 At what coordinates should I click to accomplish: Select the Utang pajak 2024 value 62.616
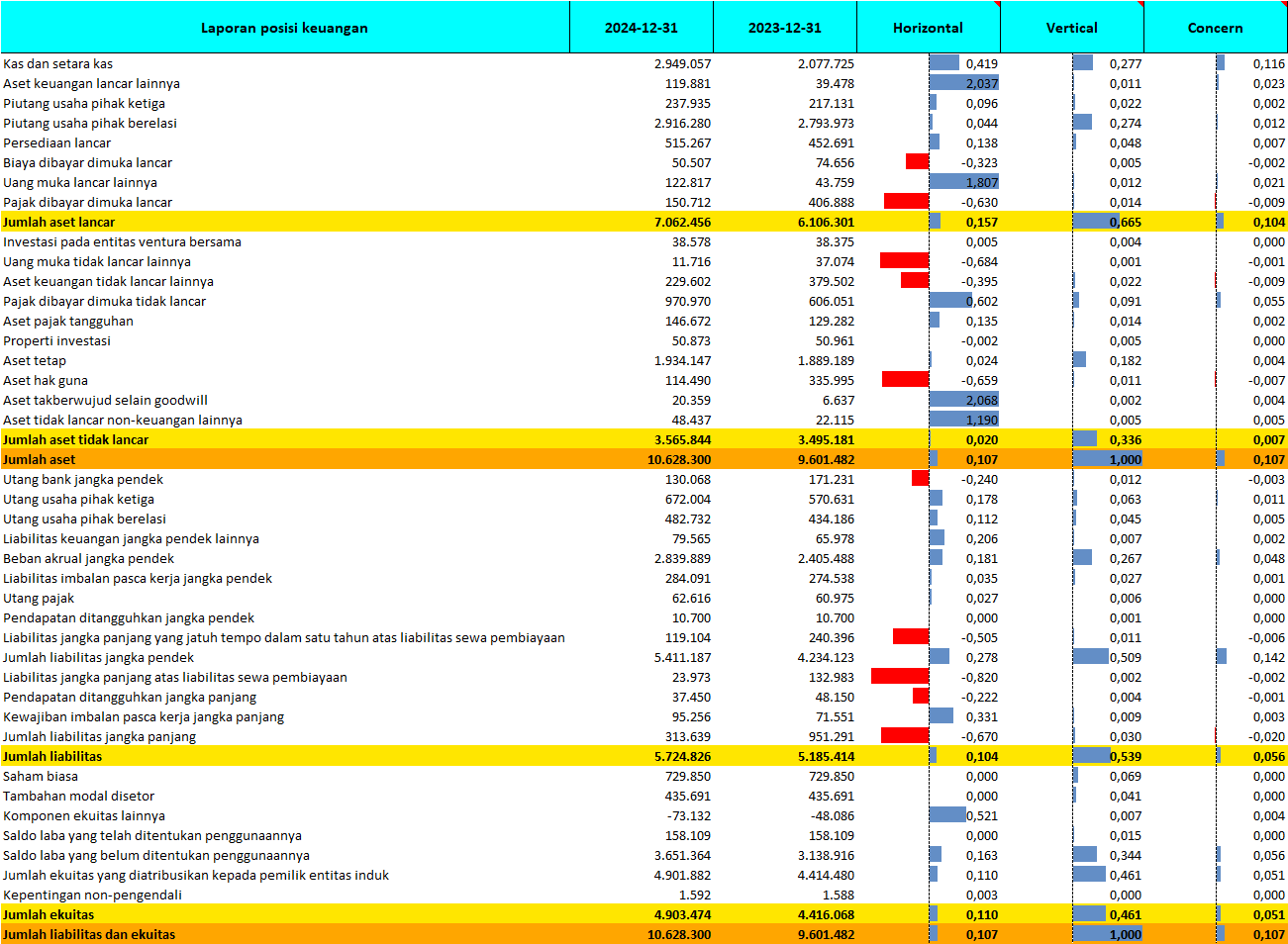pyautogui.click(x=691, y=599)
